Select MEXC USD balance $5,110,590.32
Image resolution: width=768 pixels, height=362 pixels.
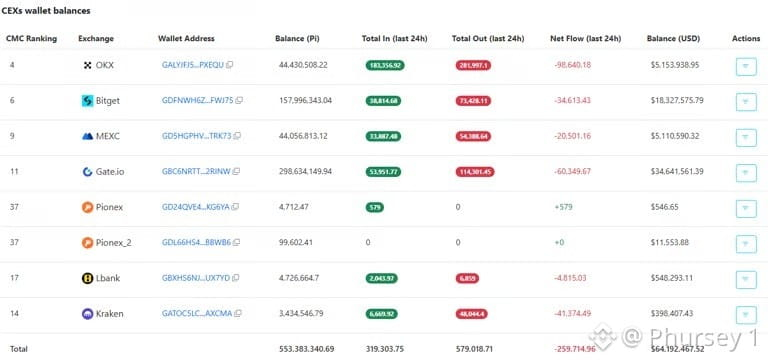675,136
